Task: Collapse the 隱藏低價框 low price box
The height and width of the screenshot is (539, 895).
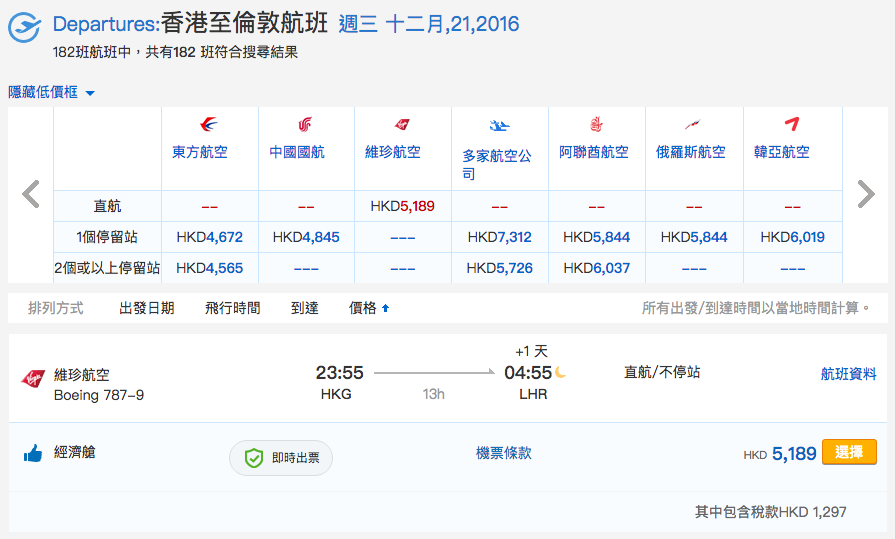Action: coord(51,92)
